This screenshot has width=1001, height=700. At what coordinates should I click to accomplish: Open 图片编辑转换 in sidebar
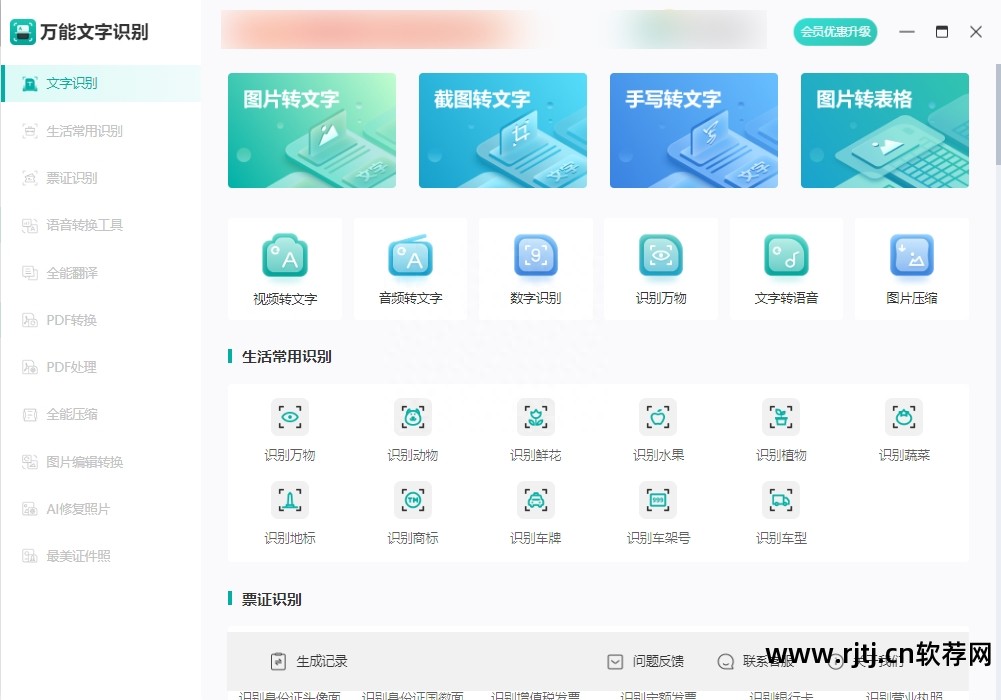101,462
